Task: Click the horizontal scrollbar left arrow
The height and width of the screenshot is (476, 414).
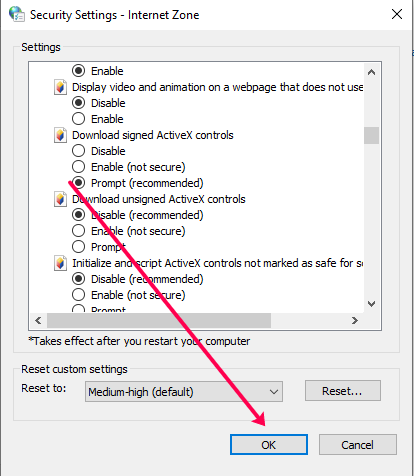Action: point(38,320)
